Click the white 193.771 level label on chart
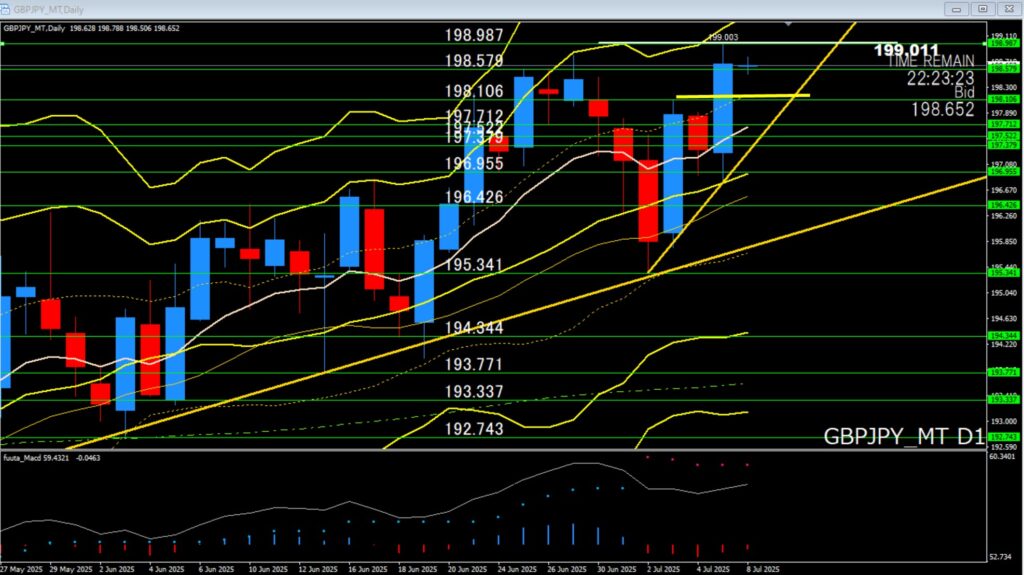 tap(474, 365)
